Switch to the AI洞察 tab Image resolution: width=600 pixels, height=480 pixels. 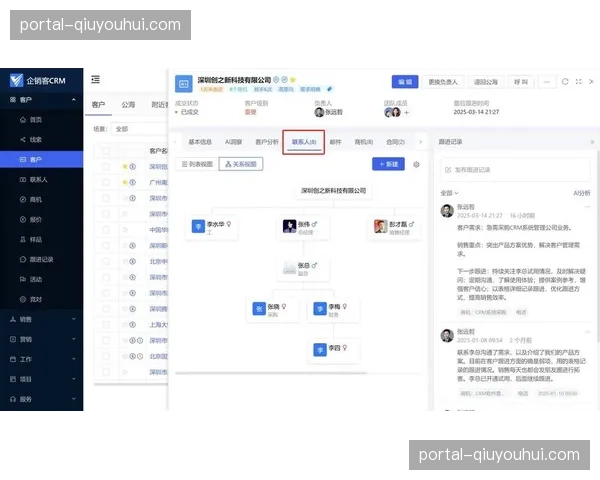click(x=233, y=142)
